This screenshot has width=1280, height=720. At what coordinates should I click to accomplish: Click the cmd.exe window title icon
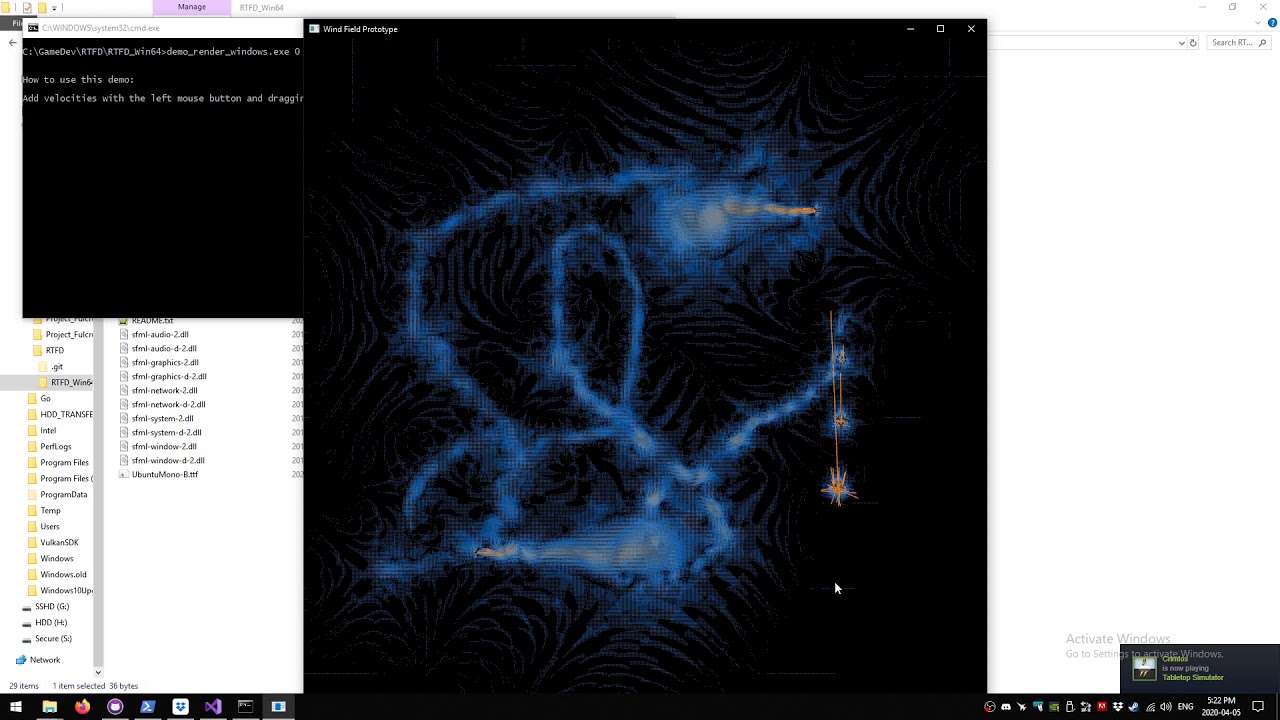coord(33,28)
